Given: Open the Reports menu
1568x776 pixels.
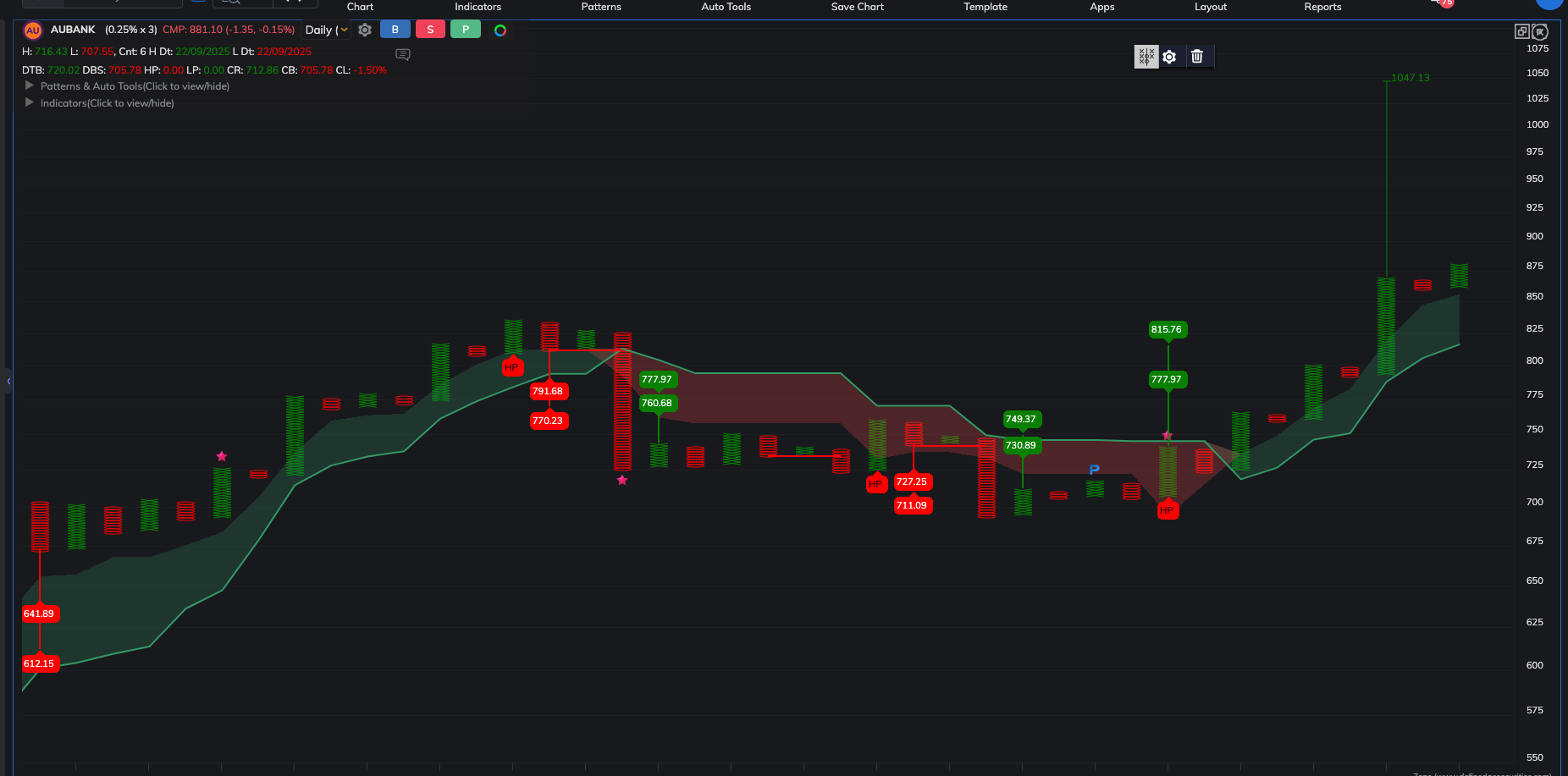Looking at the screenshot, I should click(x=1322, y=7).
